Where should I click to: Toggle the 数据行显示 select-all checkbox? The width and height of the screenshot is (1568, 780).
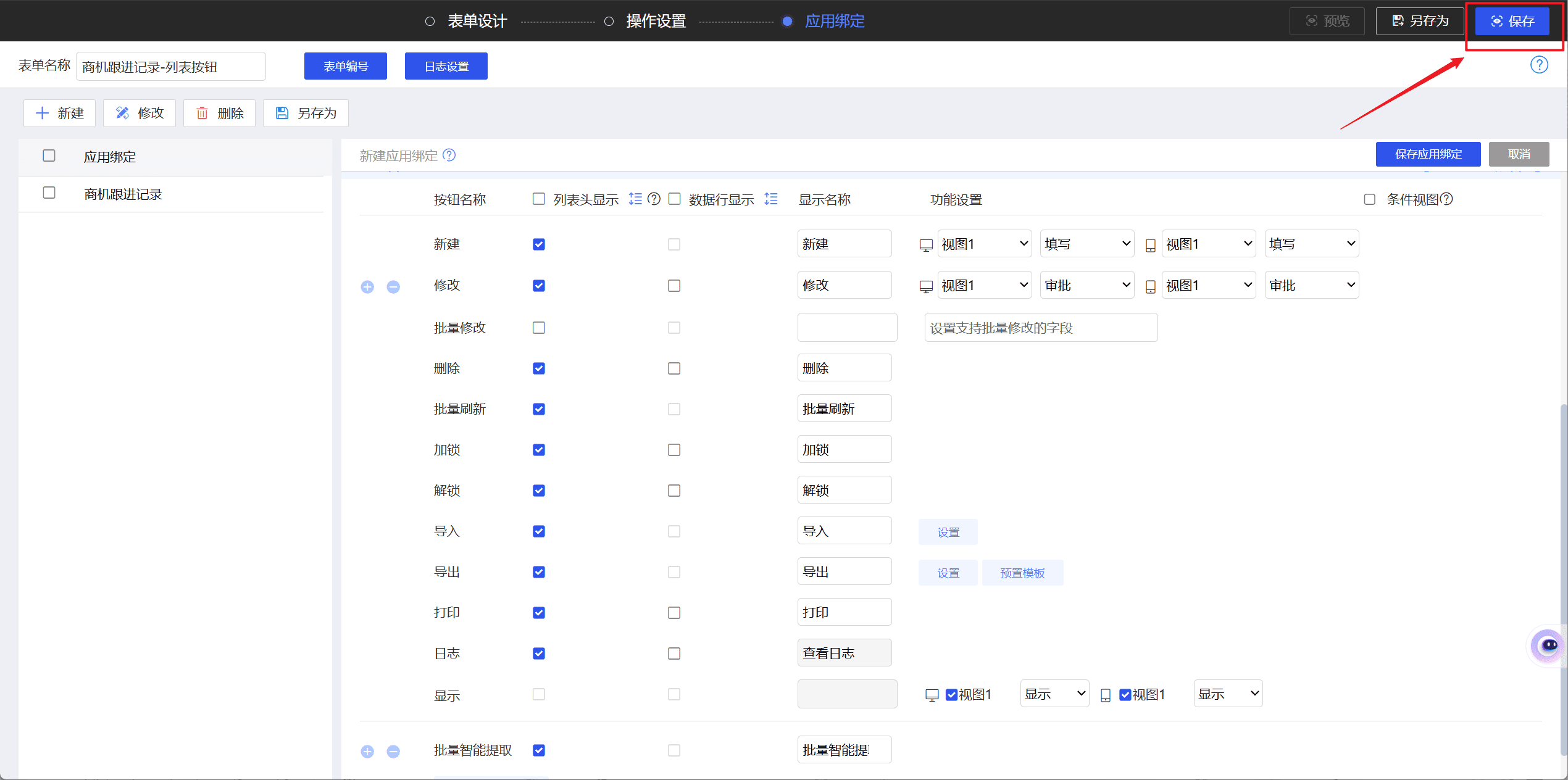(674, 199)
